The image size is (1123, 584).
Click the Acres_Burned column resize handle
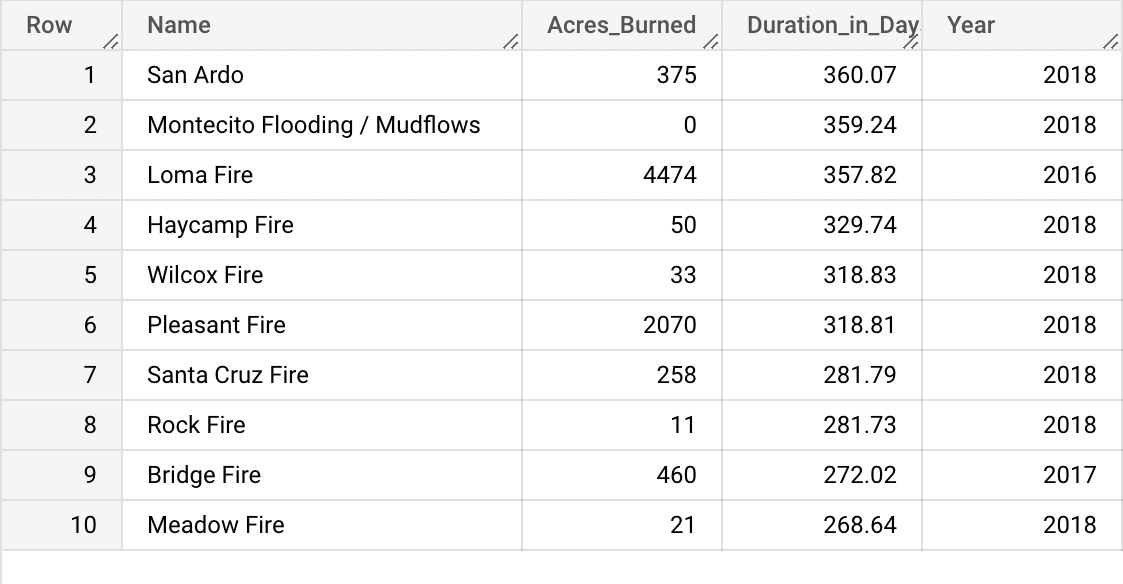click(x=711, y=41)
